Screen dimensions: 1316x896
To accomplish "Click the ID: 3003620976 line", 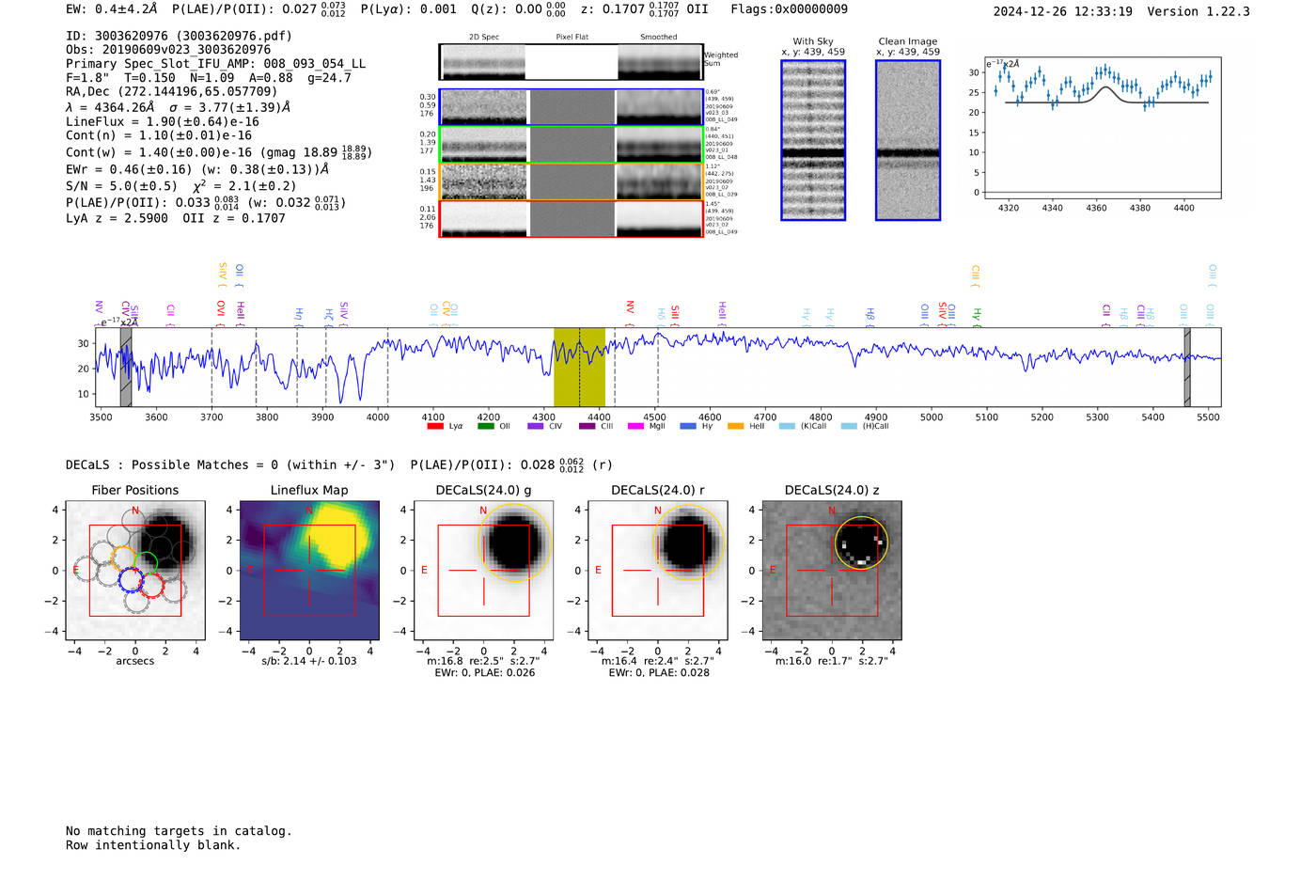I will coord(179,36).
